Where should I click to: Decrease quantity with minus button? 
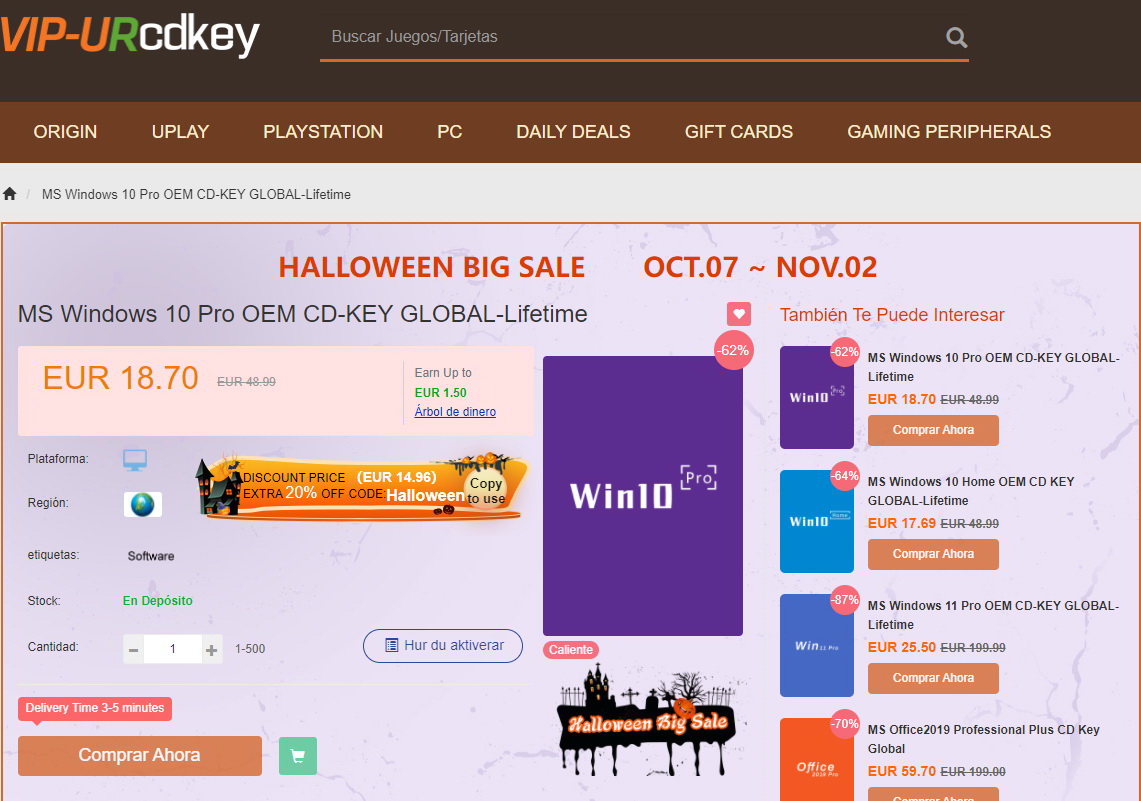[x=133, y=650]
